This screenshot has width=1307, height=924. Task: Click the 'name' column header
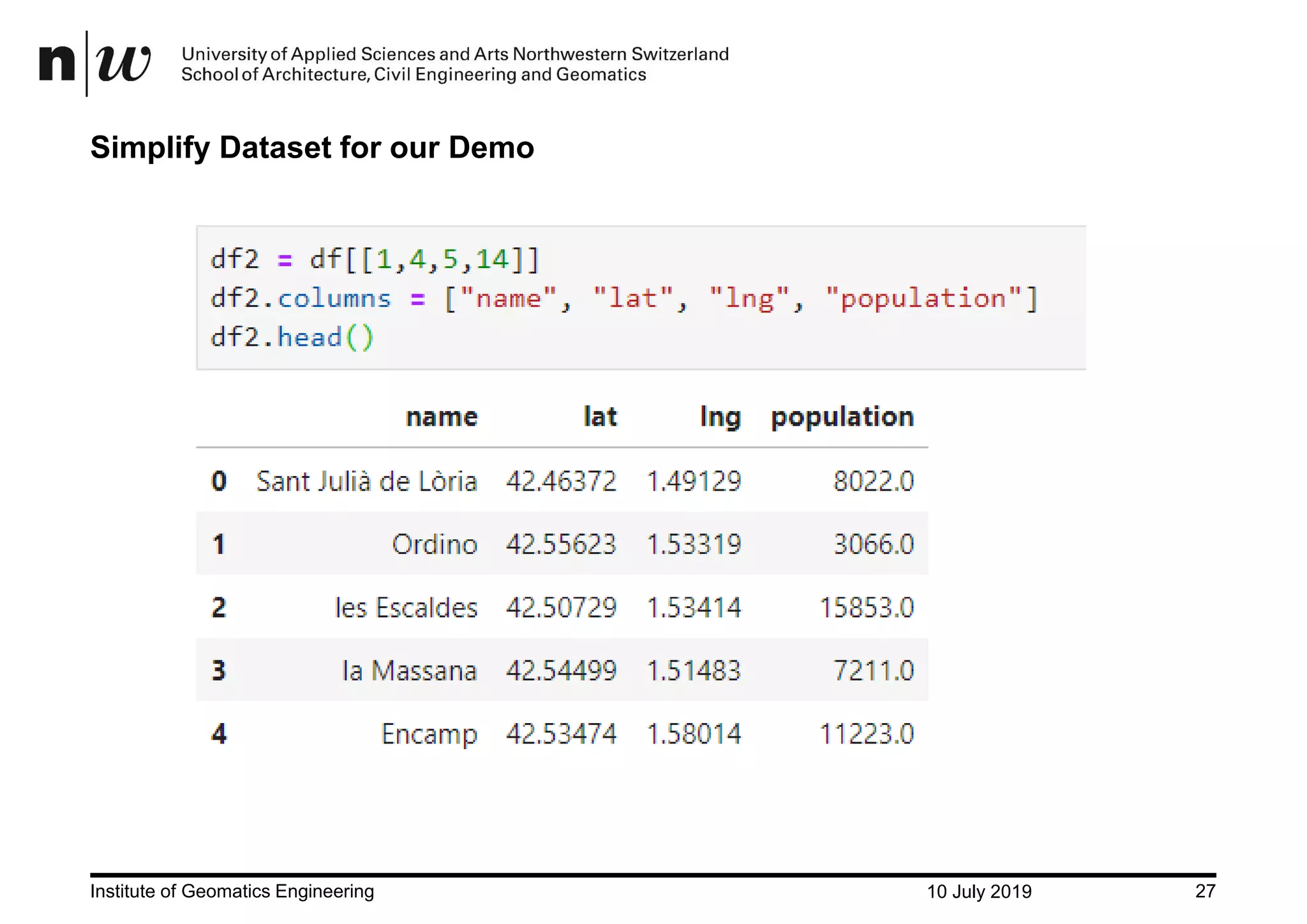pos(442,417)
